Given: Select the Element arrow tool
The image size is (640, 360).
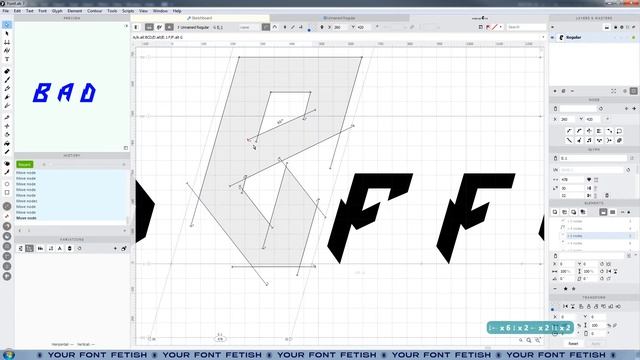Looking at the screenshot, I should click(x=7, y=33).
